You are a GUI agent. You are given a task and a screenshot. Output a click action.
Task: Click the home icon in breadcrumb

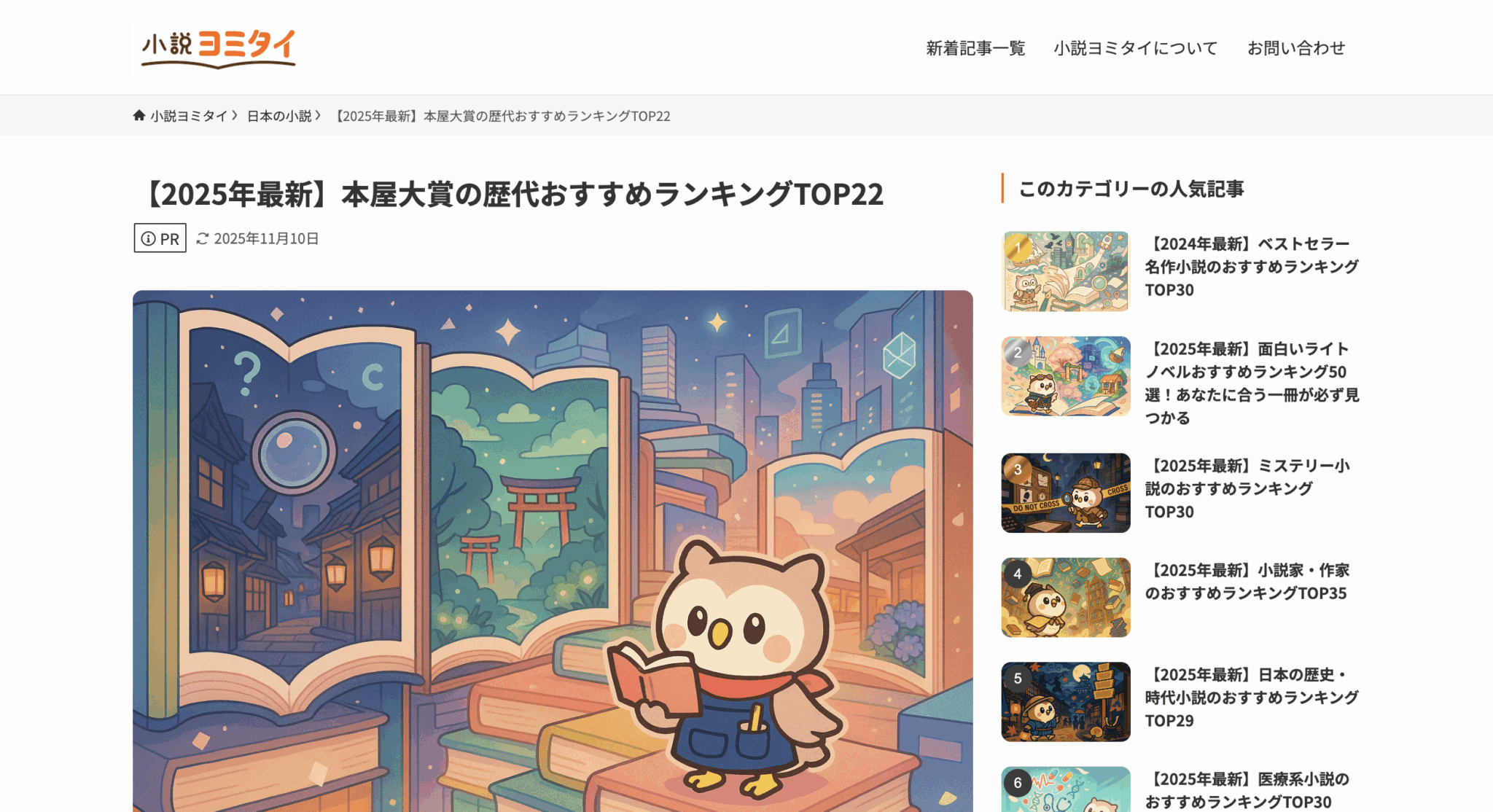pos(139,115)
